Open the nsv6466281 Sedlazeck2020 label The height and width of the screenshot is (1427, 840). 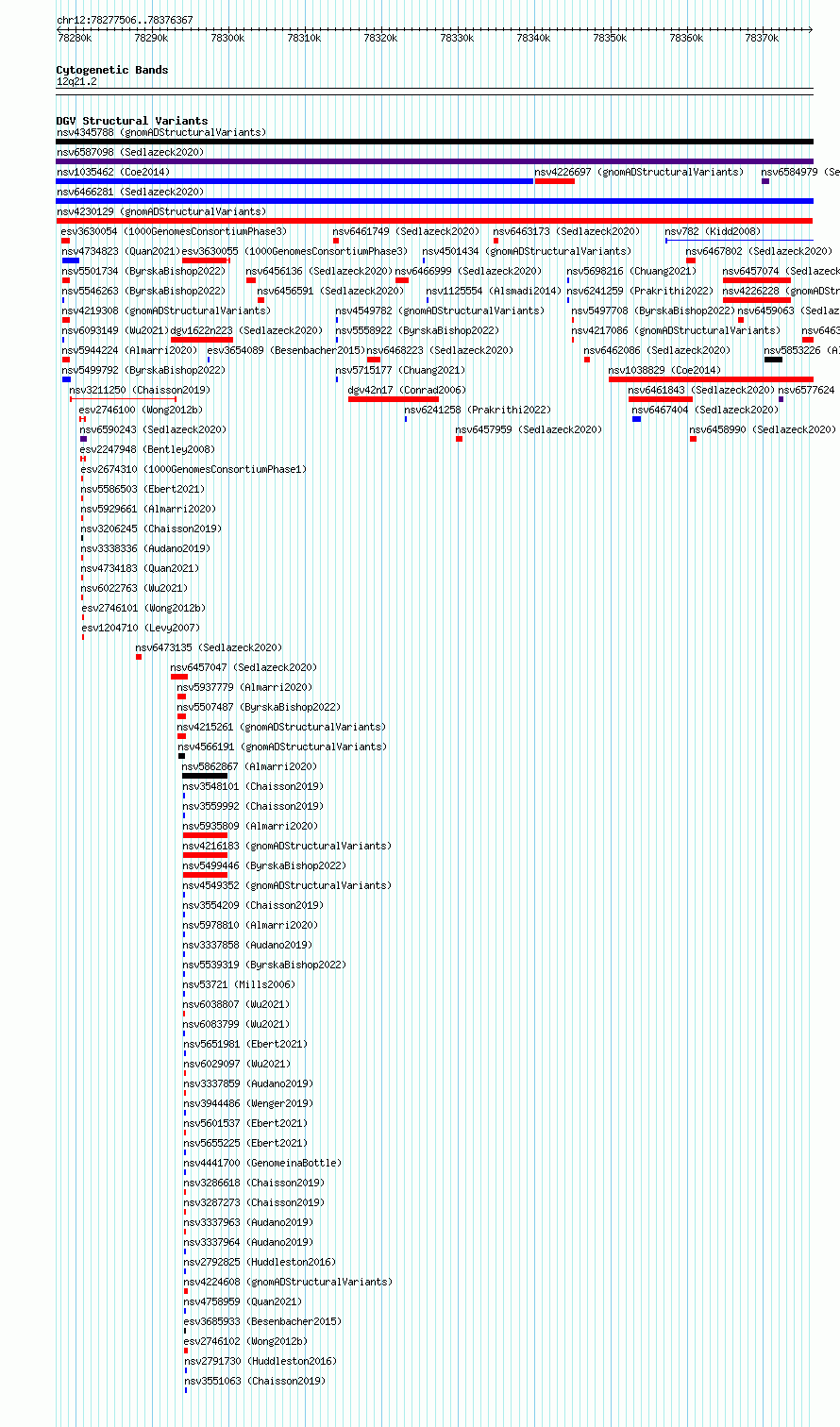click(130, 192)
